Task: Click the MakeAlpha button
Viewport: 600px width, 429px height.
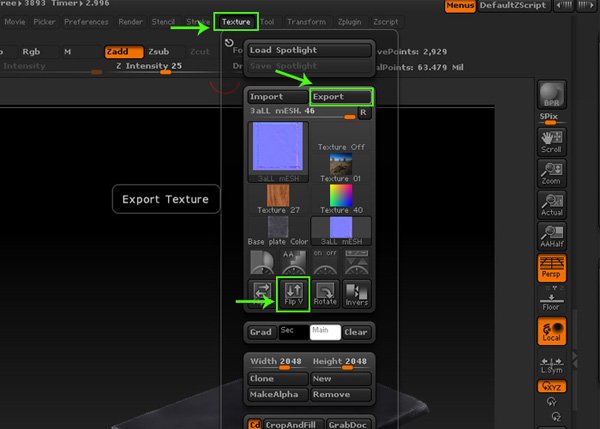Action: coord(278,394)
